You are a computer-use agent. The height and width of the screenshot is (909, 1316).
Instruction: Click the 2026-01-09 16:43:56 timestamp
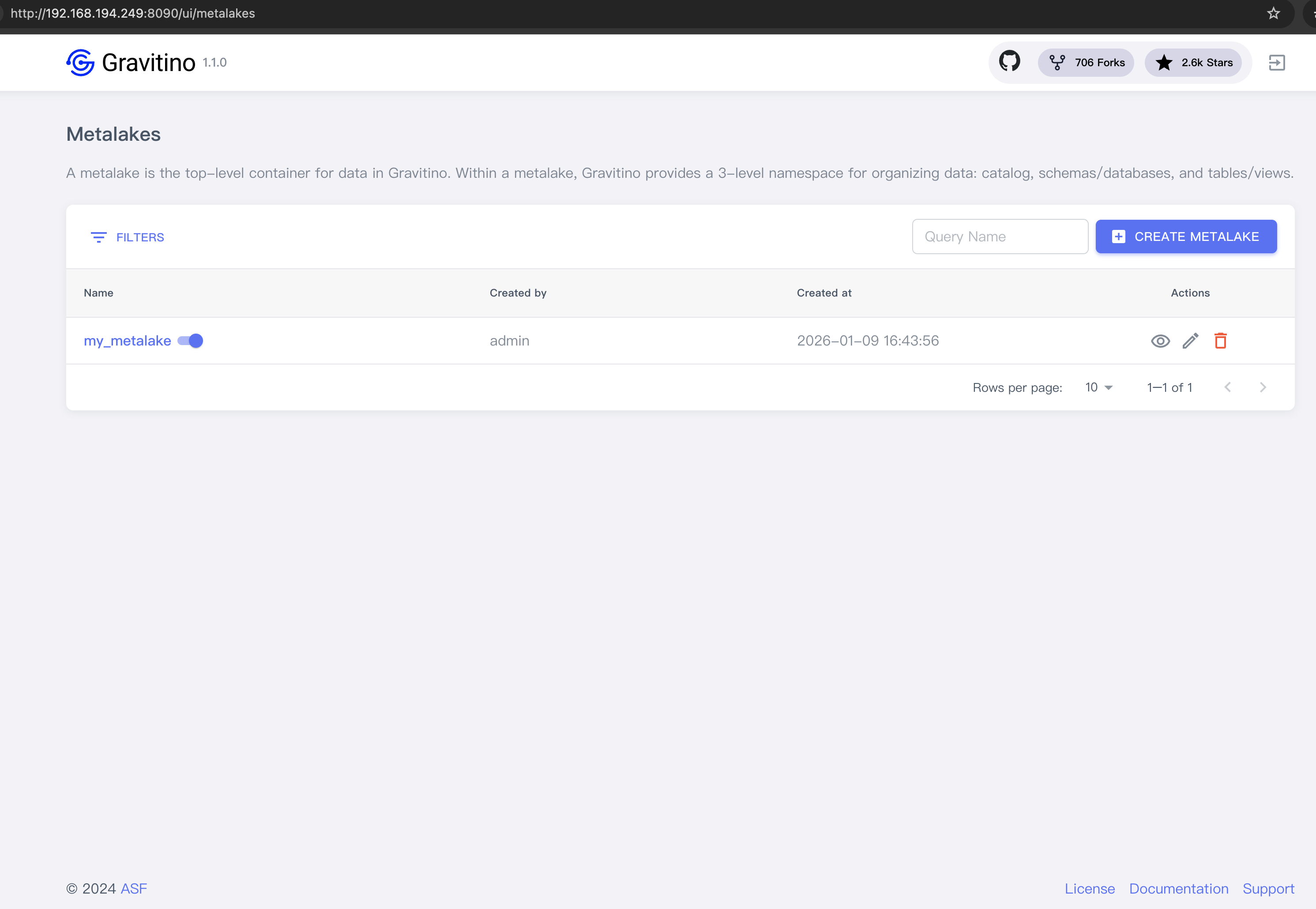(867, 341)
